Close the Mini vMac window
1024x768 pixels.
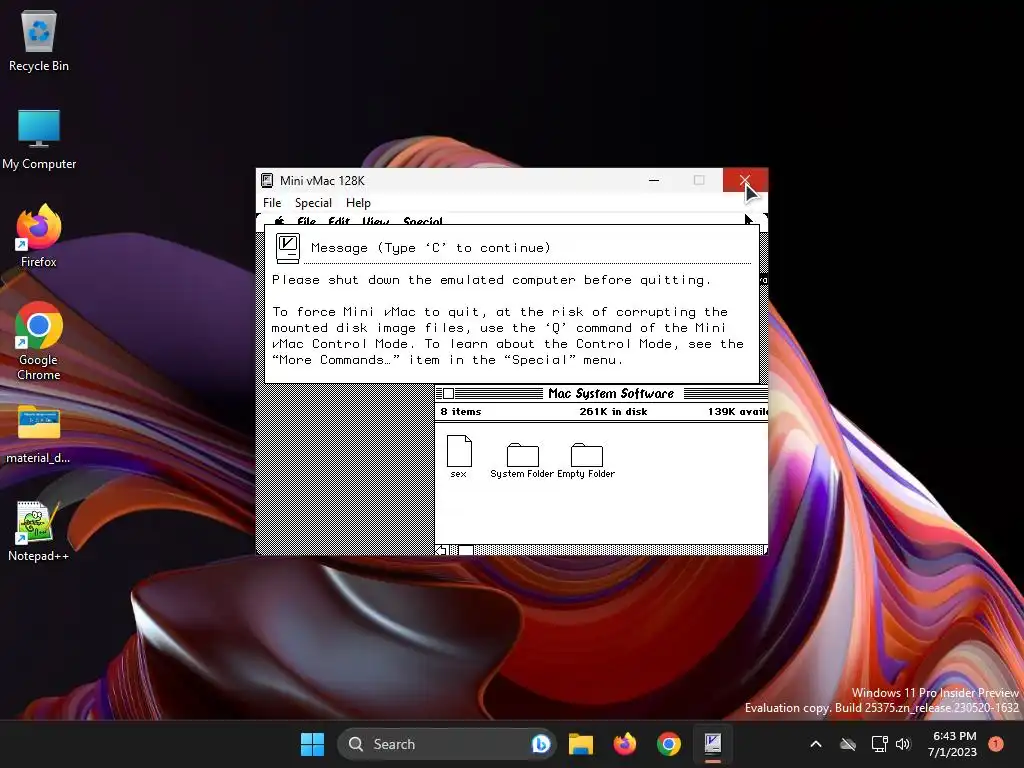pyautogui.click(x=745, y=180)
